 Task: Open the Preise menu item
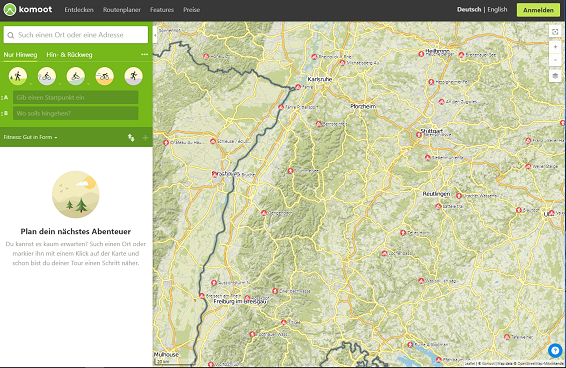[x=191, y=10]
